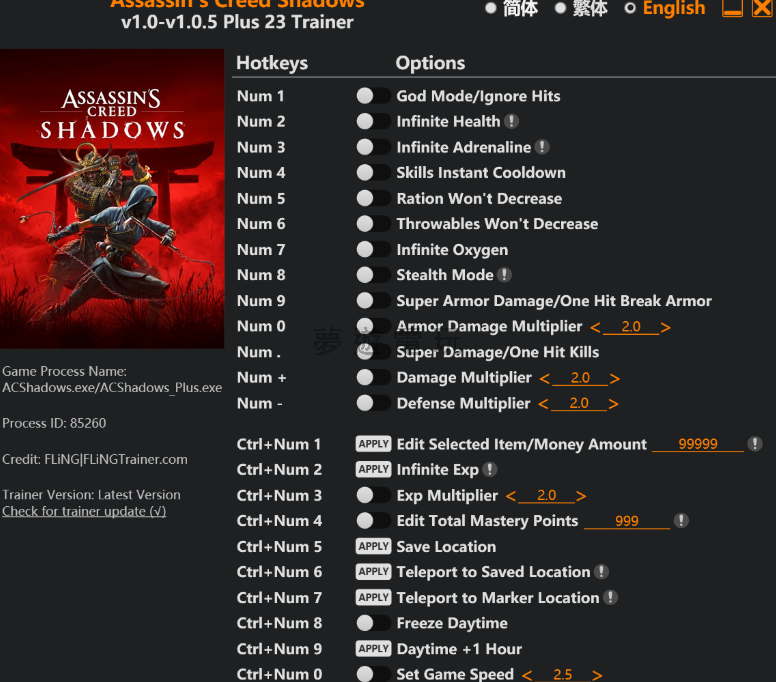Toggle Super Damage/One Hit Kills
Viewport: 776px width, 682px height.
tap(373, 351)
